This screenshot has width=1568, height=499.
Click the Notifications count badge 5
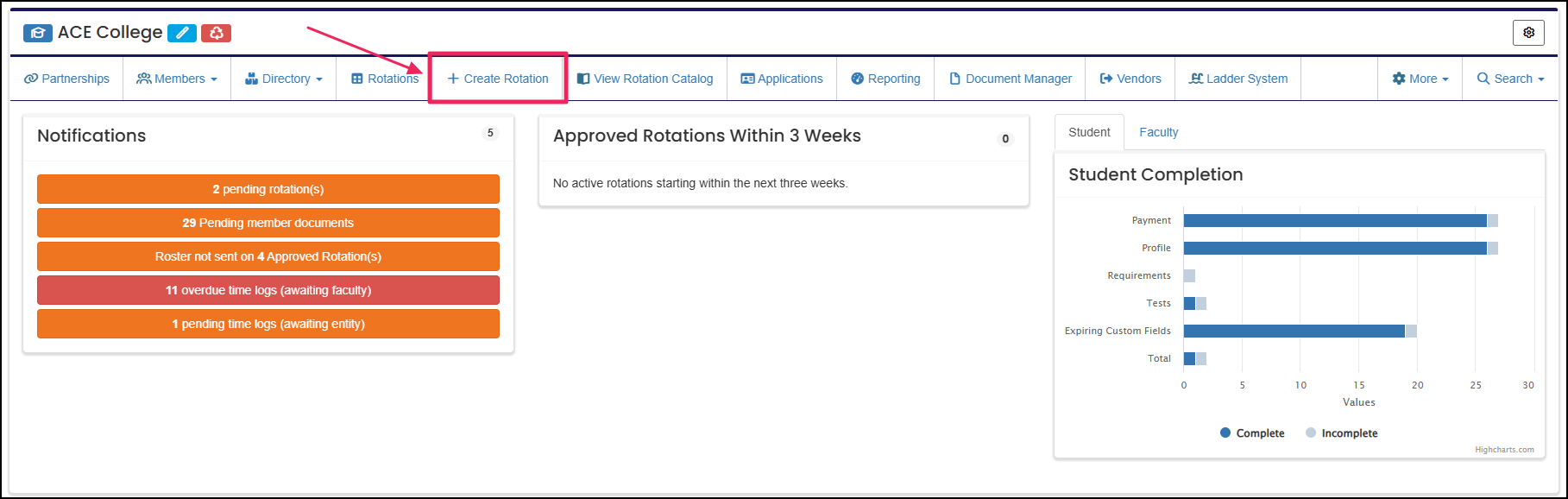coord(490,133)
